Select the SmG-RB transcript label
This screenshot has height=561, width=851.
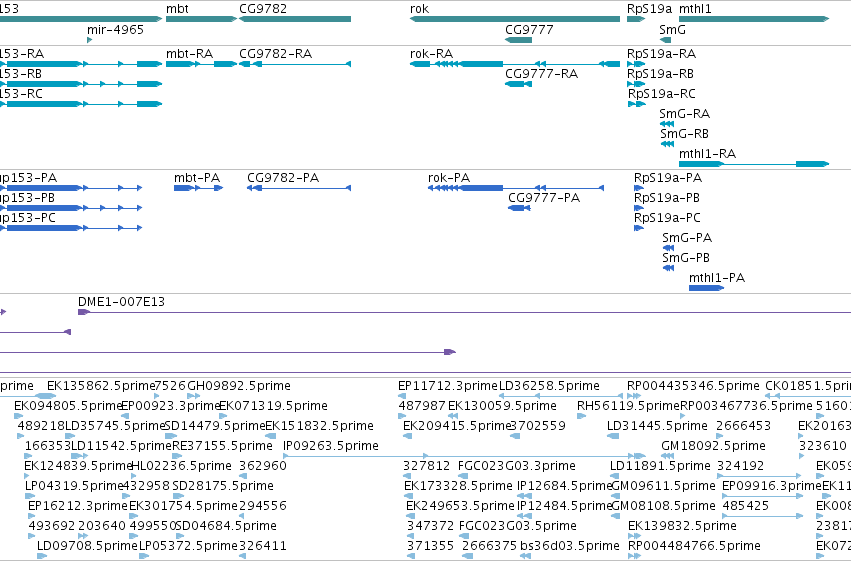coord(684,134)
